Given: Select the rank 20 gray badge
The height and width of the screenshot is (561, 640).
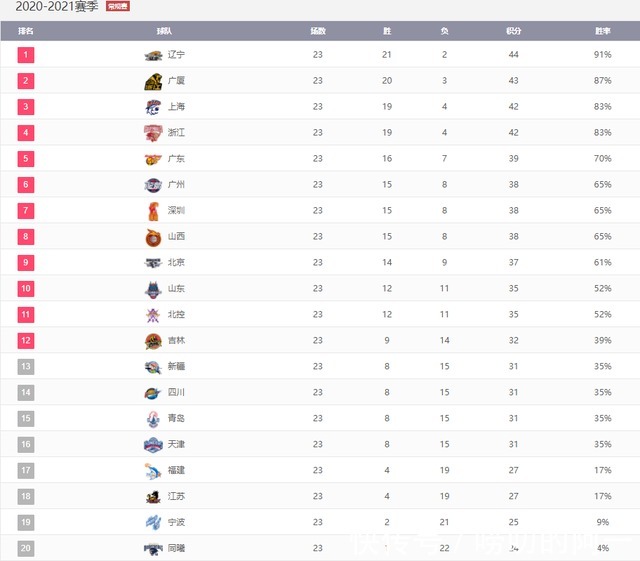Looking at the screenshot, I should [26, 548].
